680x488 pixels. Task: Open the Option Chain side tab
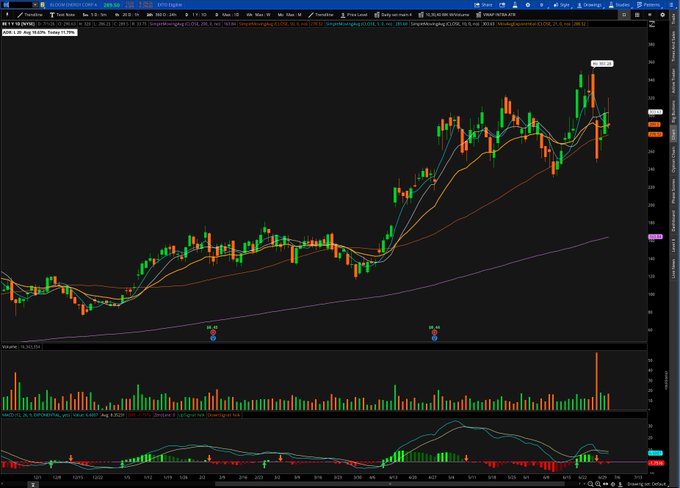673,160
